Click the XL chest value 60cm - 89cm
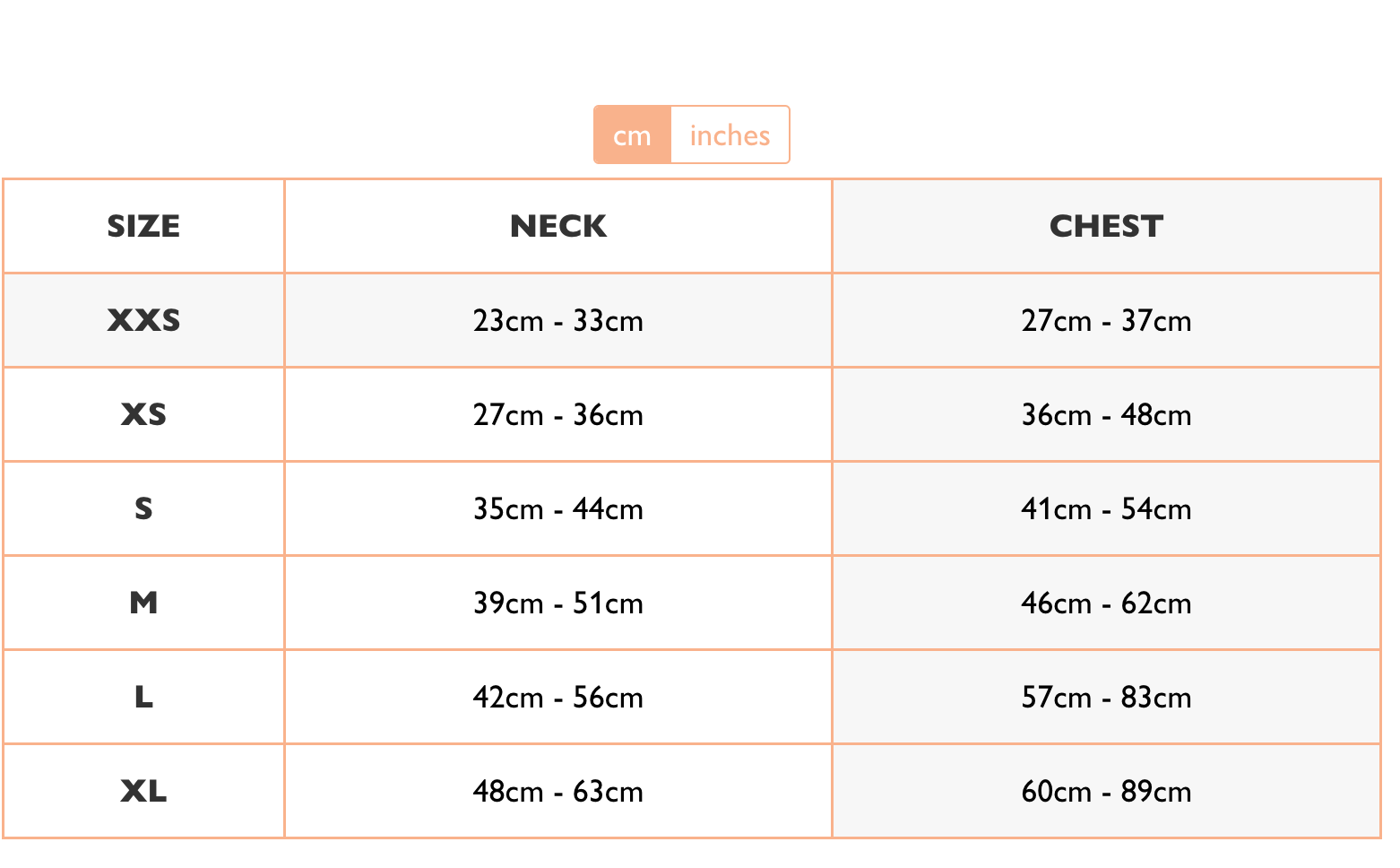This screenshot has height=868, width=1400. click(x=1106, y=792)
